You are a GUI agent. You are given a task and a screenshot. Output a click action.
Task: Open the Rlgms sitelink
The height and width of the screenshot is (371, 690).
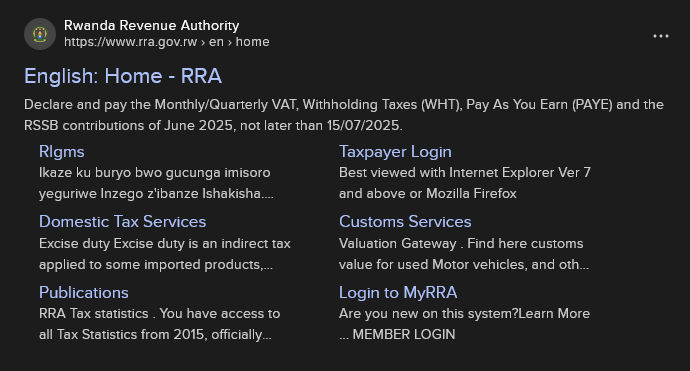coord(61,152)
